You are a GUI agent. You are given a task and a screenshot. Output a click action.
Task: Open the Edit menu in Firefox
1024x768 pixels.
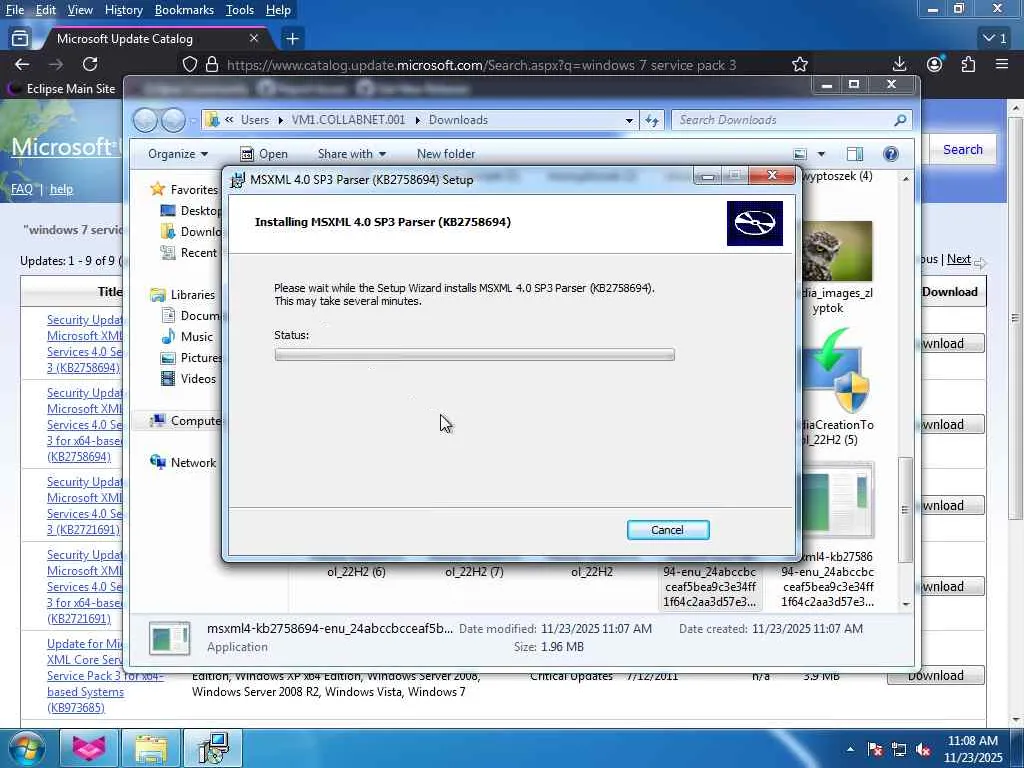tap(46, 10)
